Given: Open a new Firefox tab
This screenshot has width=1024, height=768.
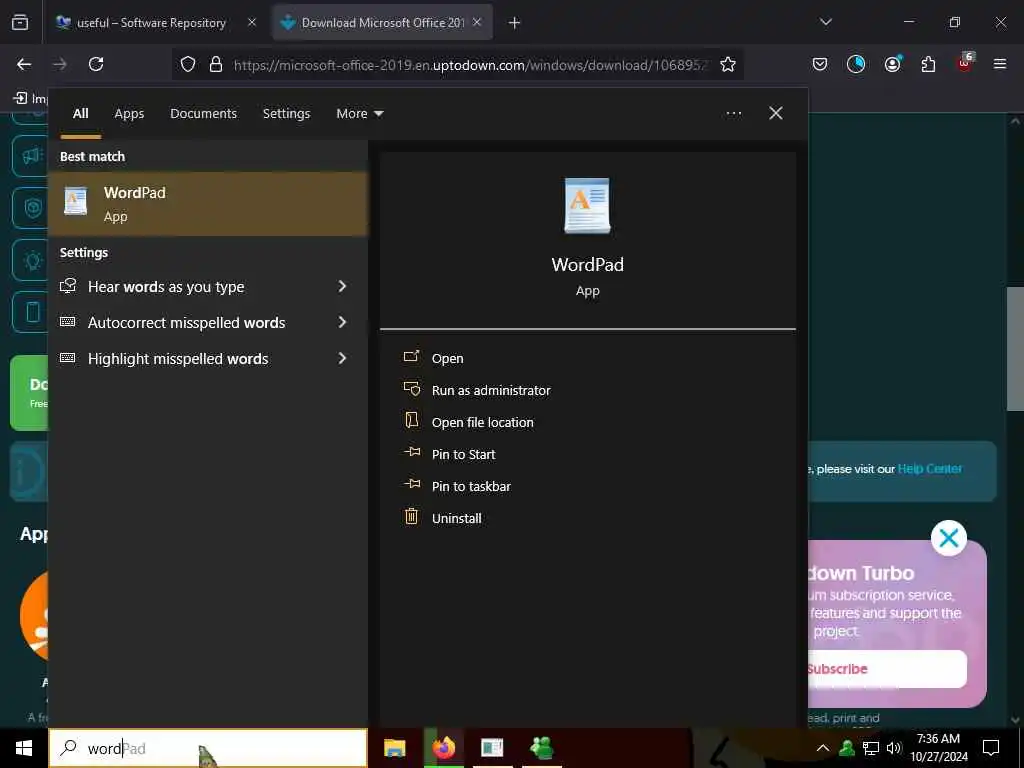Looking at the screenshot, I should pos(514,23).
